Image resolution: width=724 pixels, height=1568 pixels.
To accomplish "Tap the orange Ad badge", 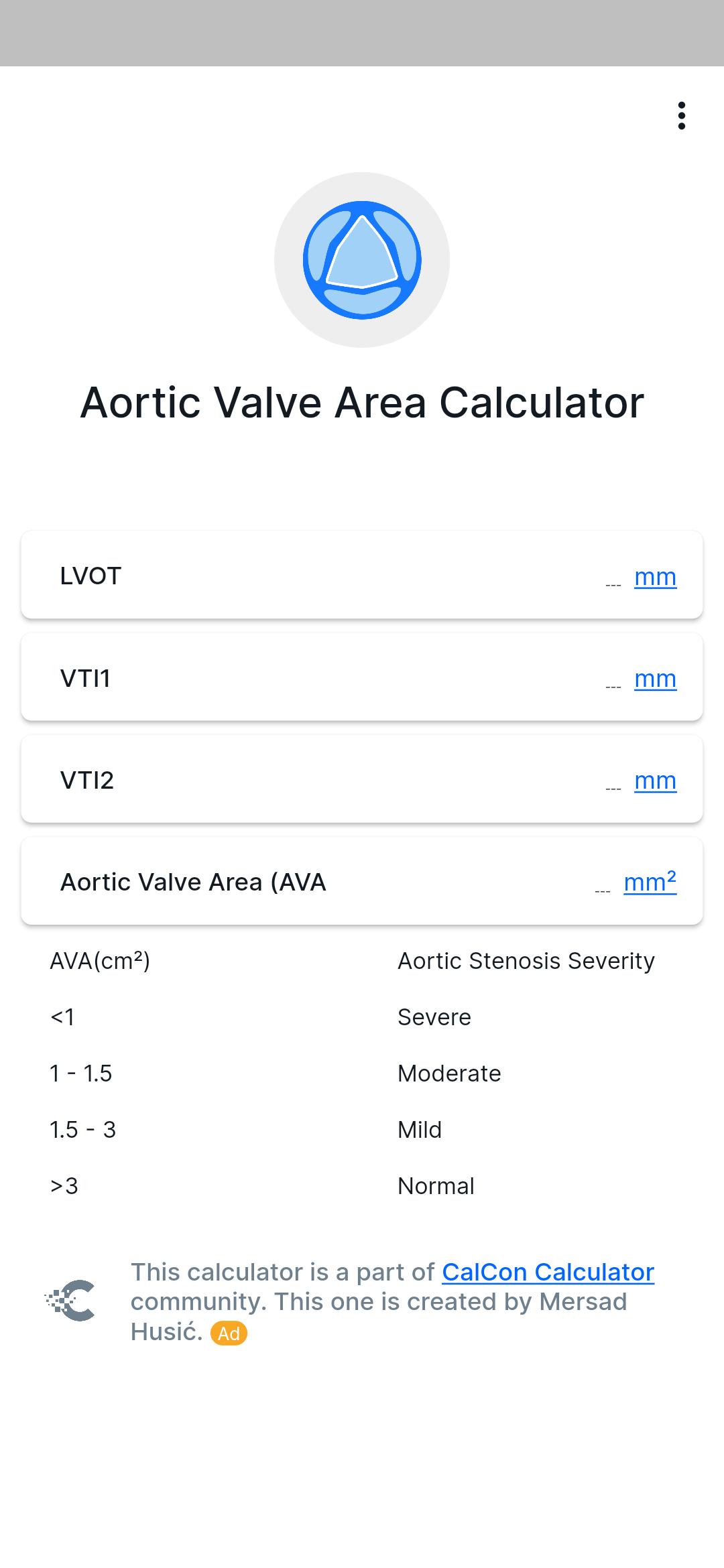I will pyautogui.click(x=229, y=1333).
